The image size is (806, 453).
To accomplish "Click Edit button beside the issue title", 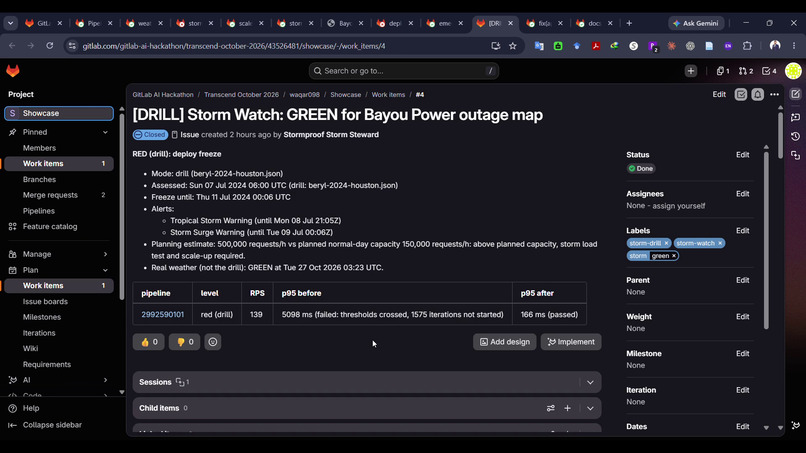I will pyautogui.click(x=719, y=95).
